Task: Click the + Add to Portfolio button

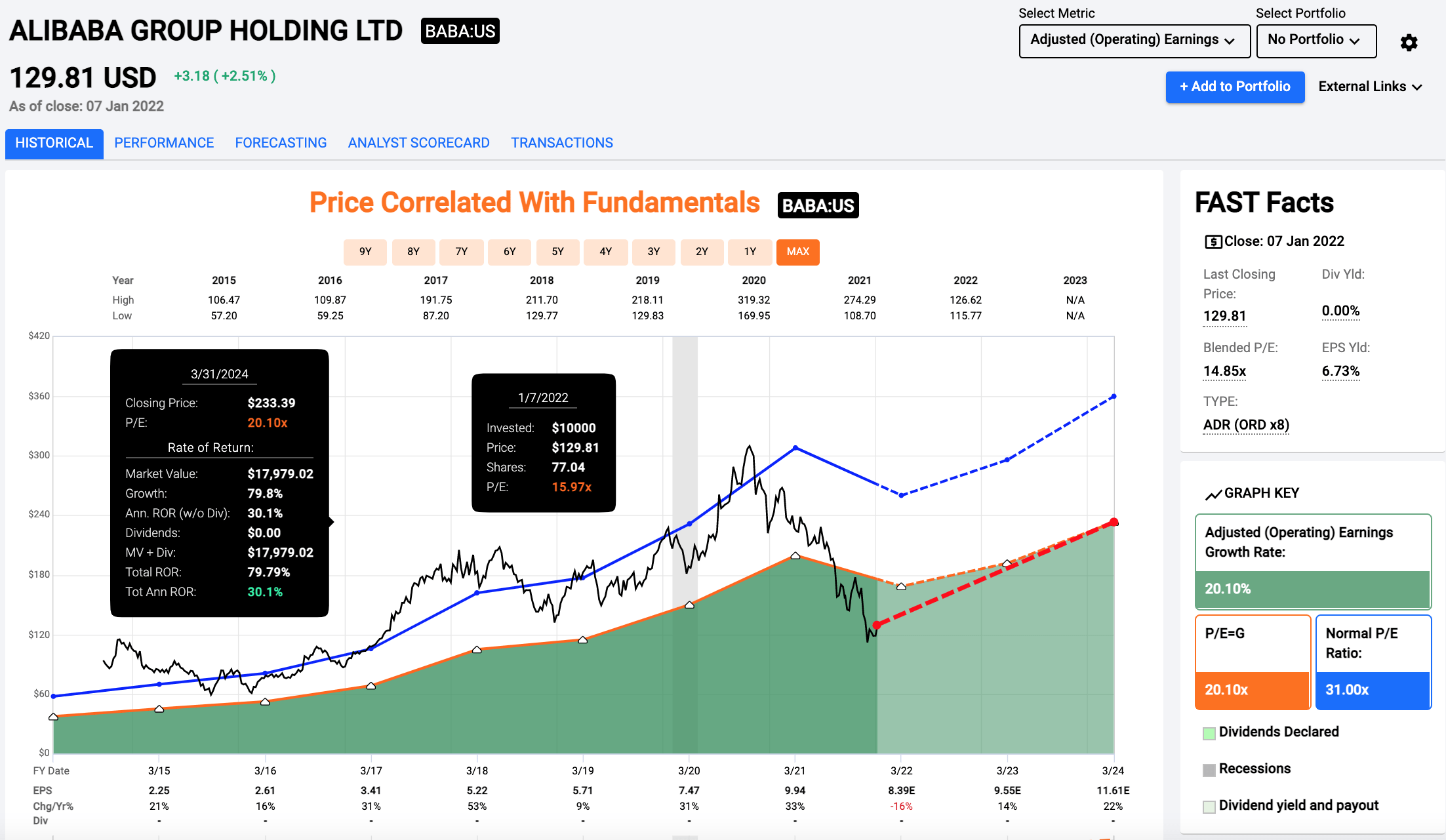Action: (1235, 87)
